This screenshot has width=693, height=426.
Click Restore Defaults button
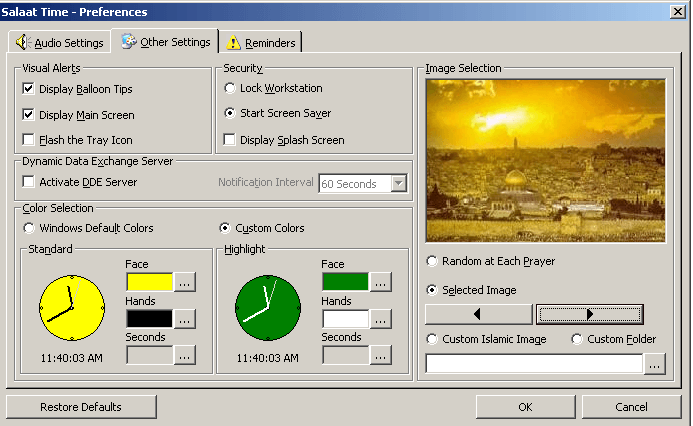tap(81, 407)
